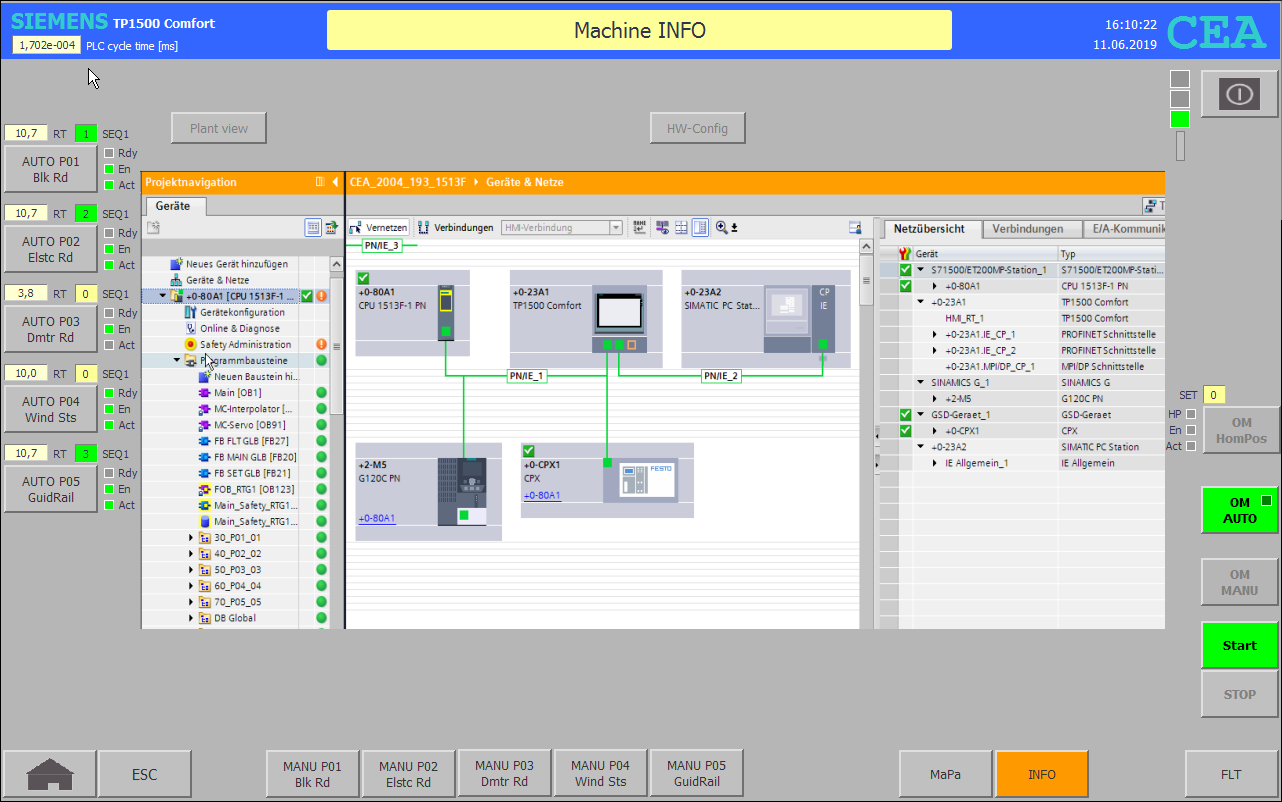Click the scrollbar in project tree
This screenshot has width=1282, height=802.
tap(336, 347)
